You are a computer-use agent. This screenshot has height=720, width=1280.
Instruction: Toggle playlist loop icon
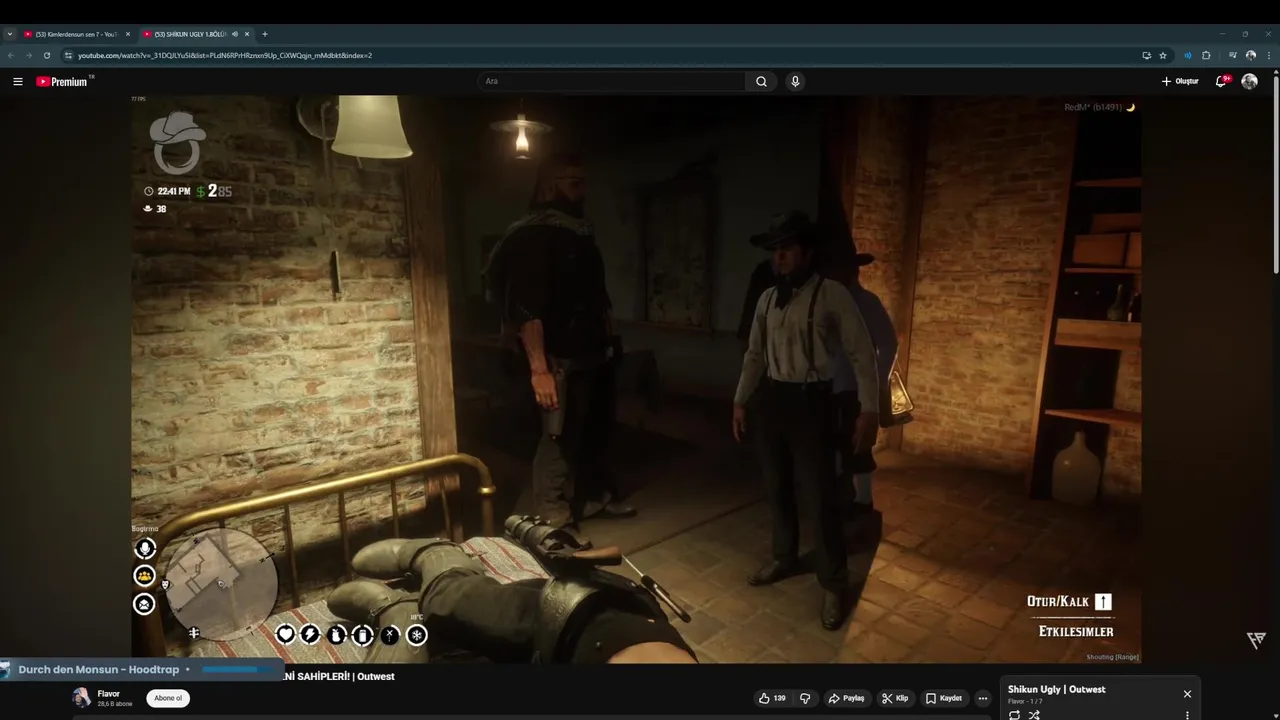tap(1014, 715)
